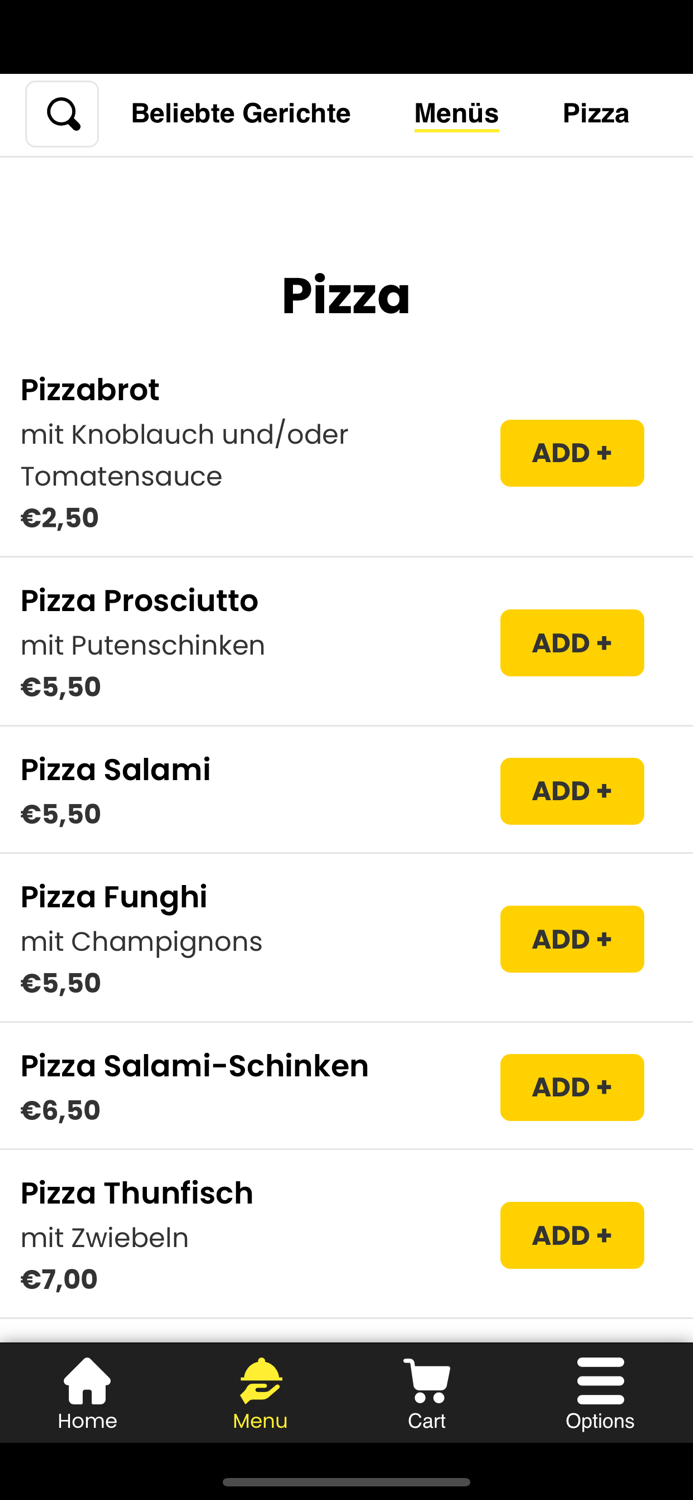Click the Pizza section heading
The image size is (693, 1500).
coord(346,294)
